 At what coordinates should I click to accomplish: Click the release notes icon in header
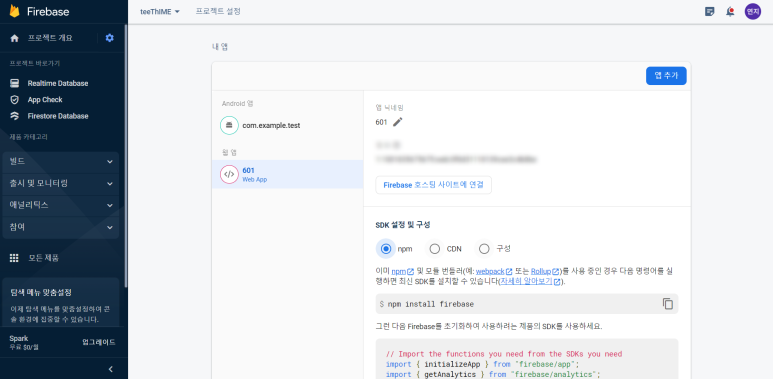pyautogui.click(x=709, y=12)
